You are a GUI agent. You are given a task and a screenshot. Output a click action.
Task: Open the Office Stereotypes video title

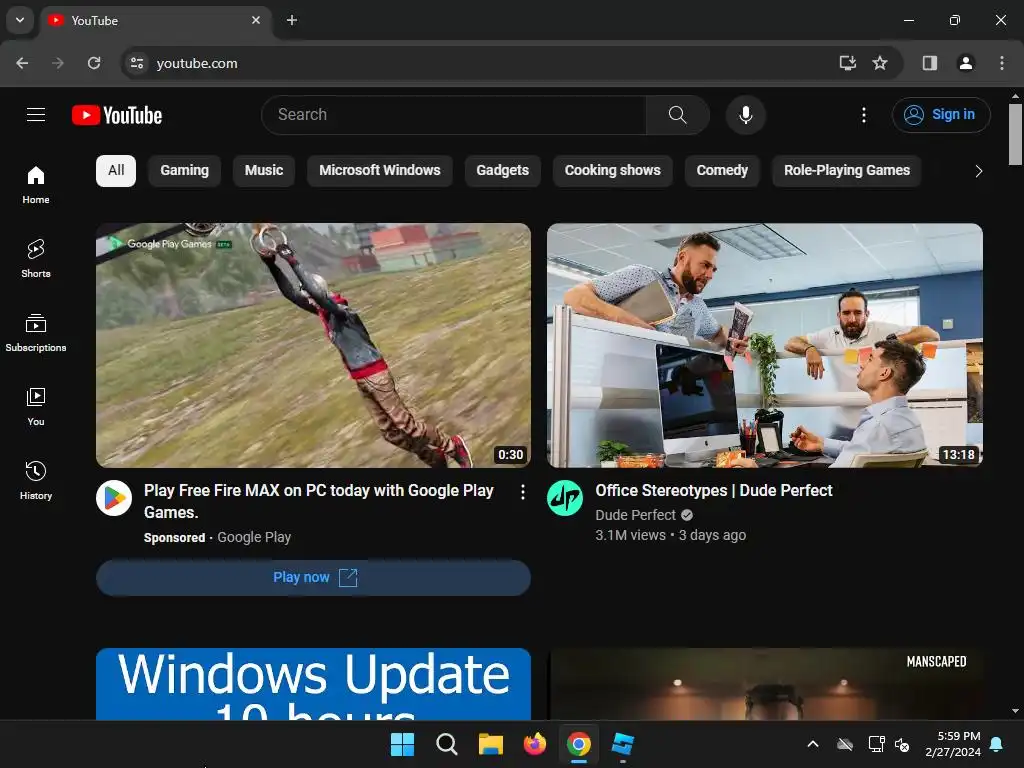coord(714,490)
